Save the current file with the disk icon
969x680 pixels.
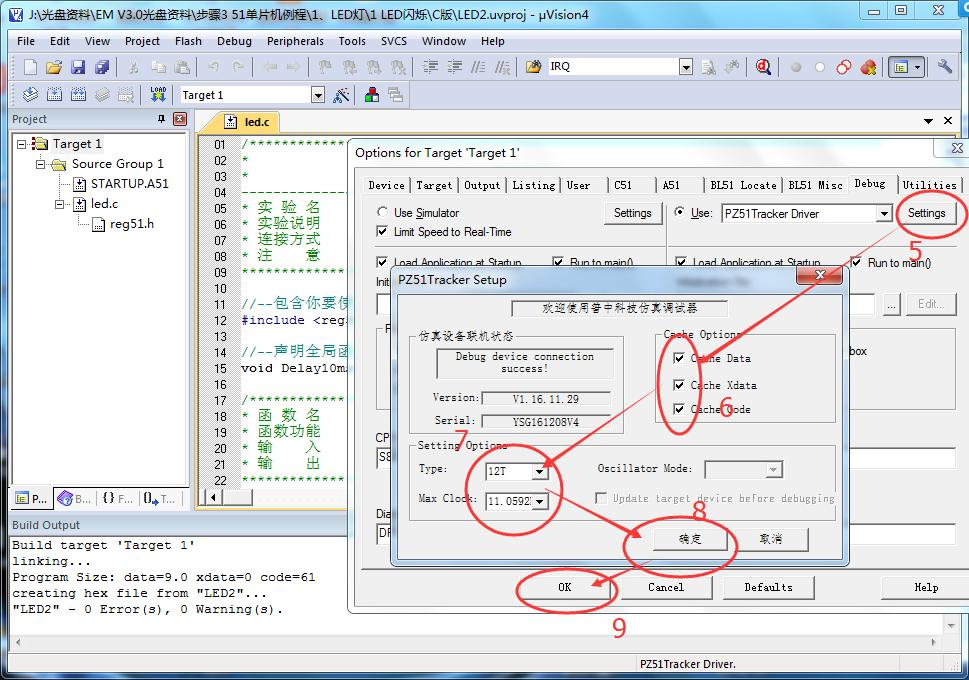click(78, 66)
